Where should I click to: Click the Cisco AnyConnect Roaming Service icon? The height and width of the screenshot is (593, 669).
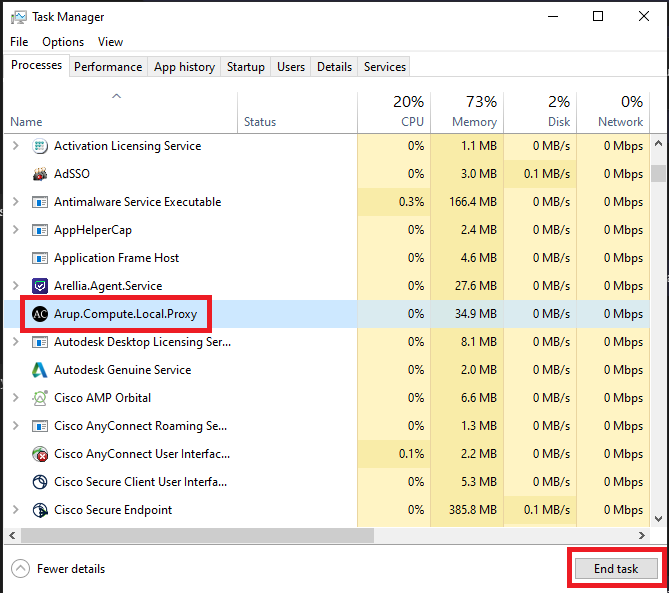[40, 426]
